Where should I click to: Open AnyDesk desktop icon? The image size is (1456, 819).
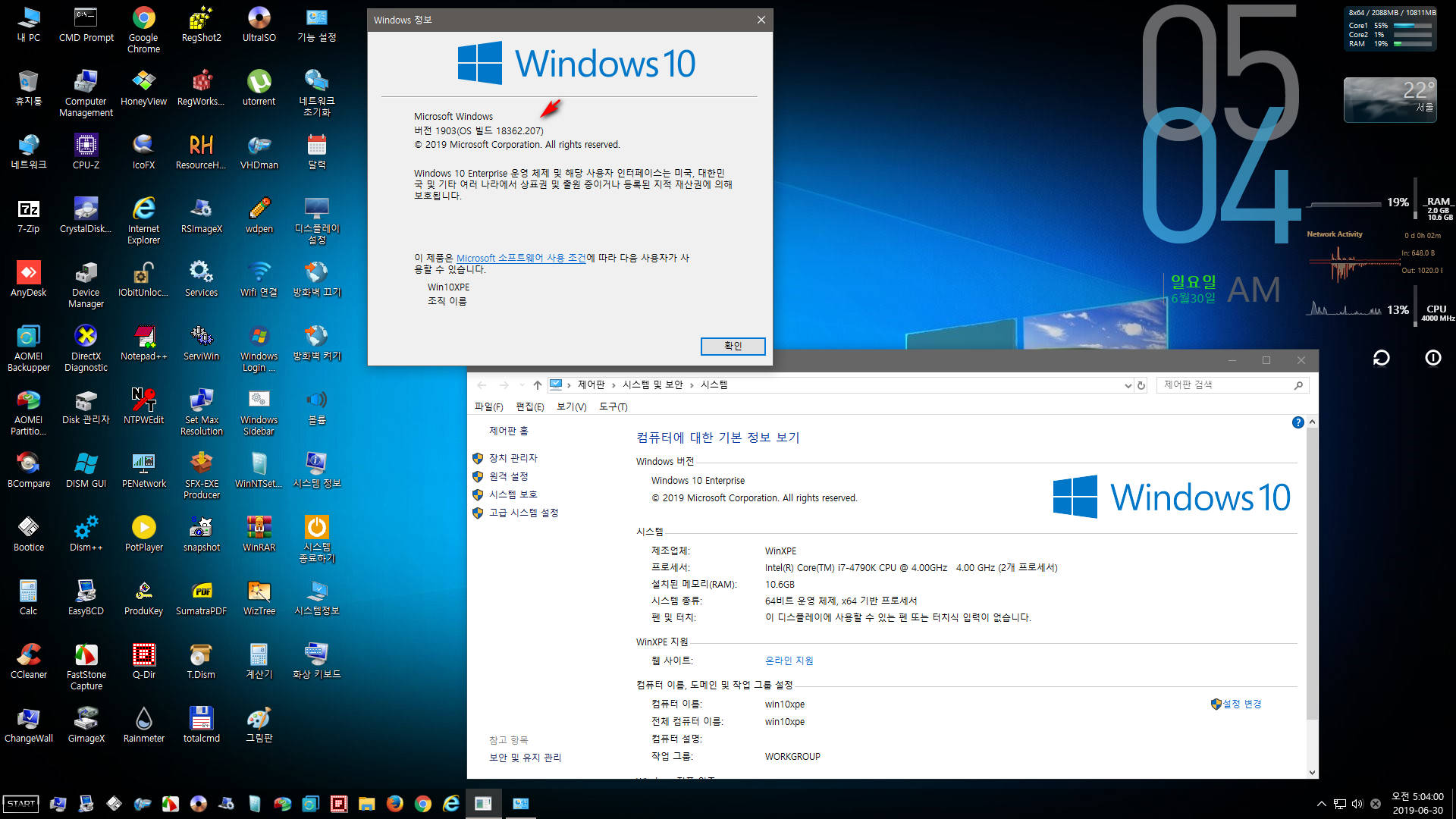28,279
